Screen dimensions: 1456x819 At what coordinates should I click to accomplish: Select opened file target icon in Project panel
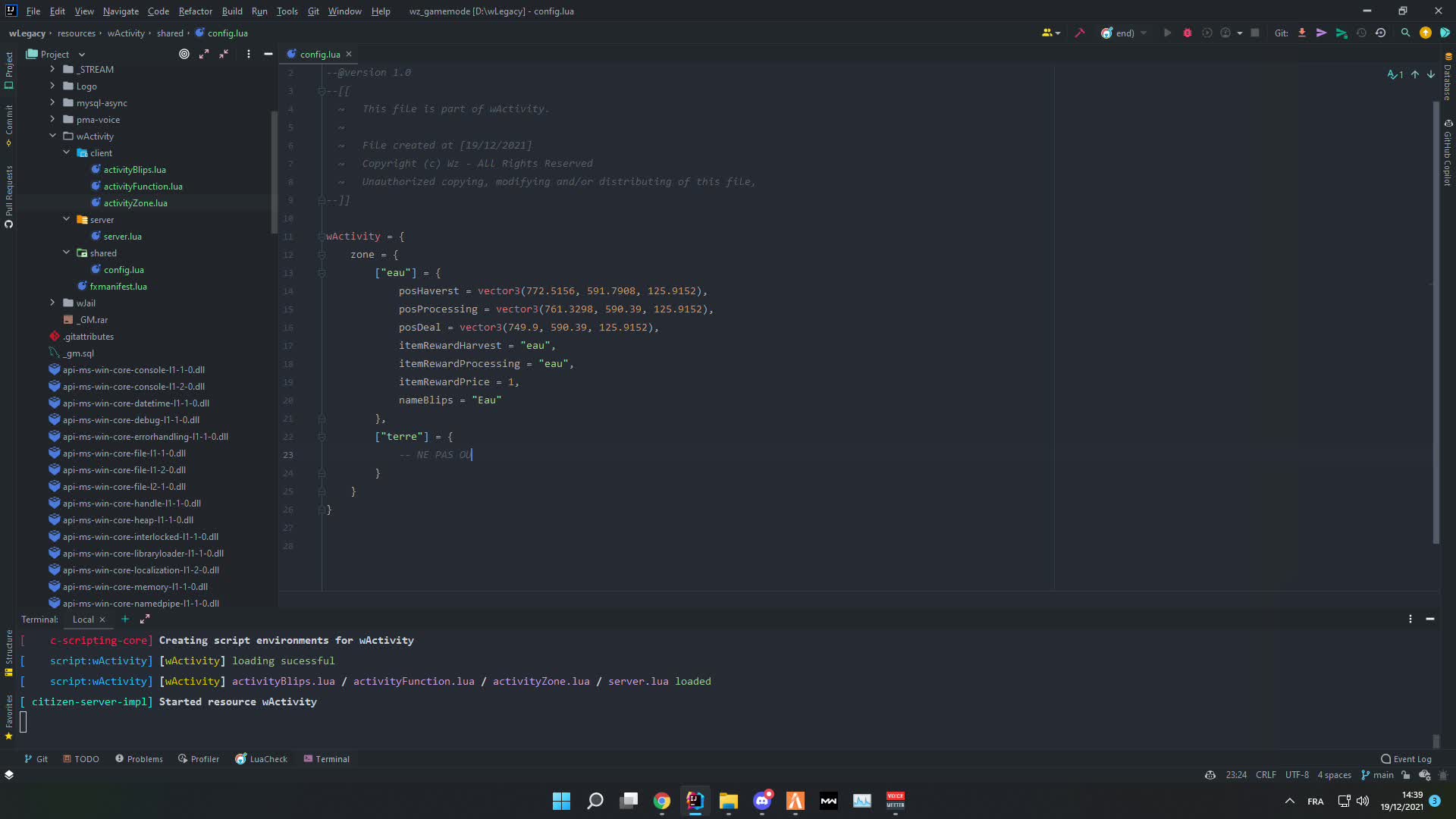coord(184,54)
